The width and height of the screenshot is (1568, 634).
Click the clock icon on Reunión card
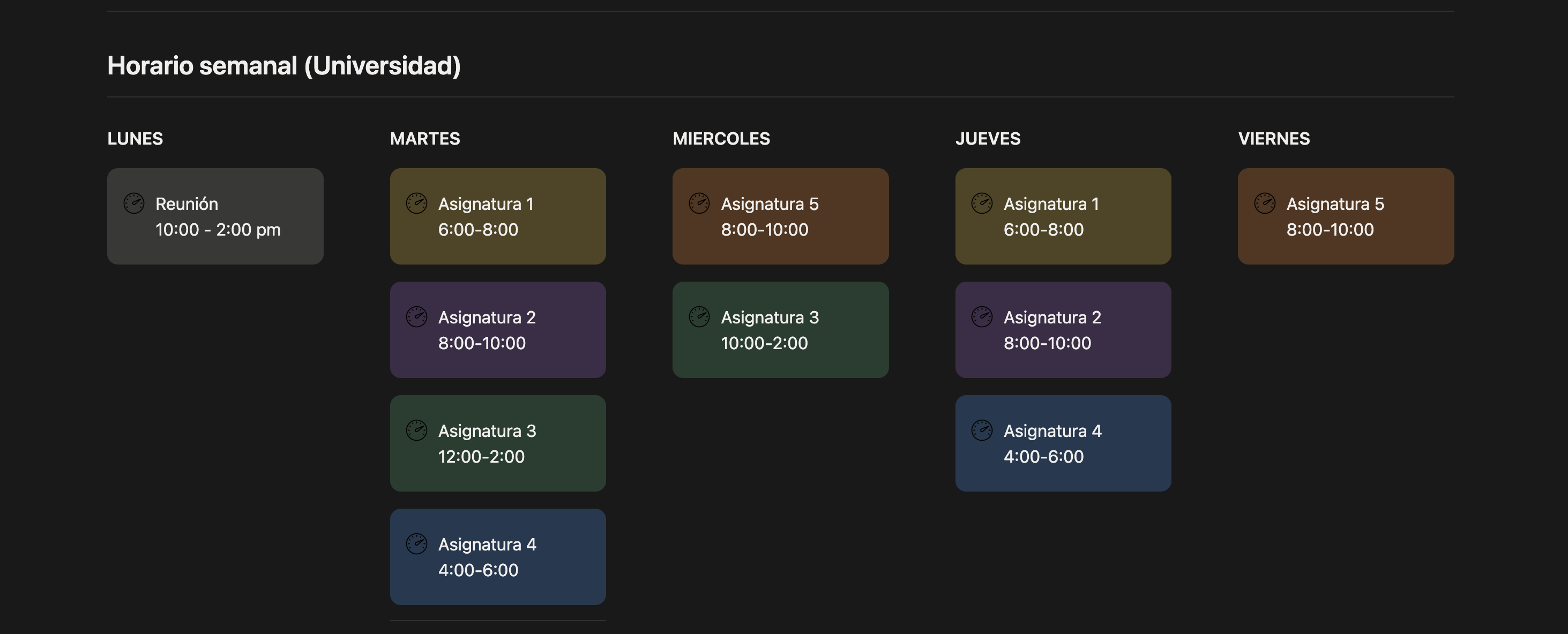(134, 203)
